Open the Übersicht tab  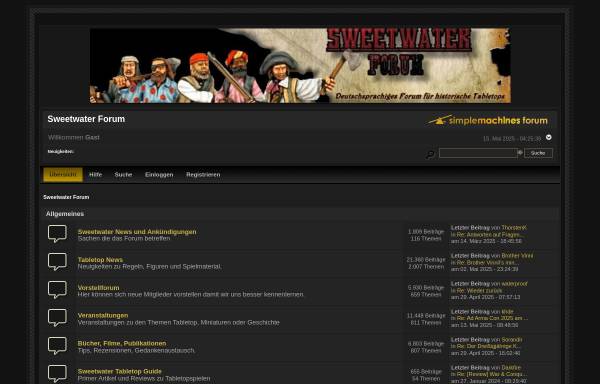[x=63, y=174]
